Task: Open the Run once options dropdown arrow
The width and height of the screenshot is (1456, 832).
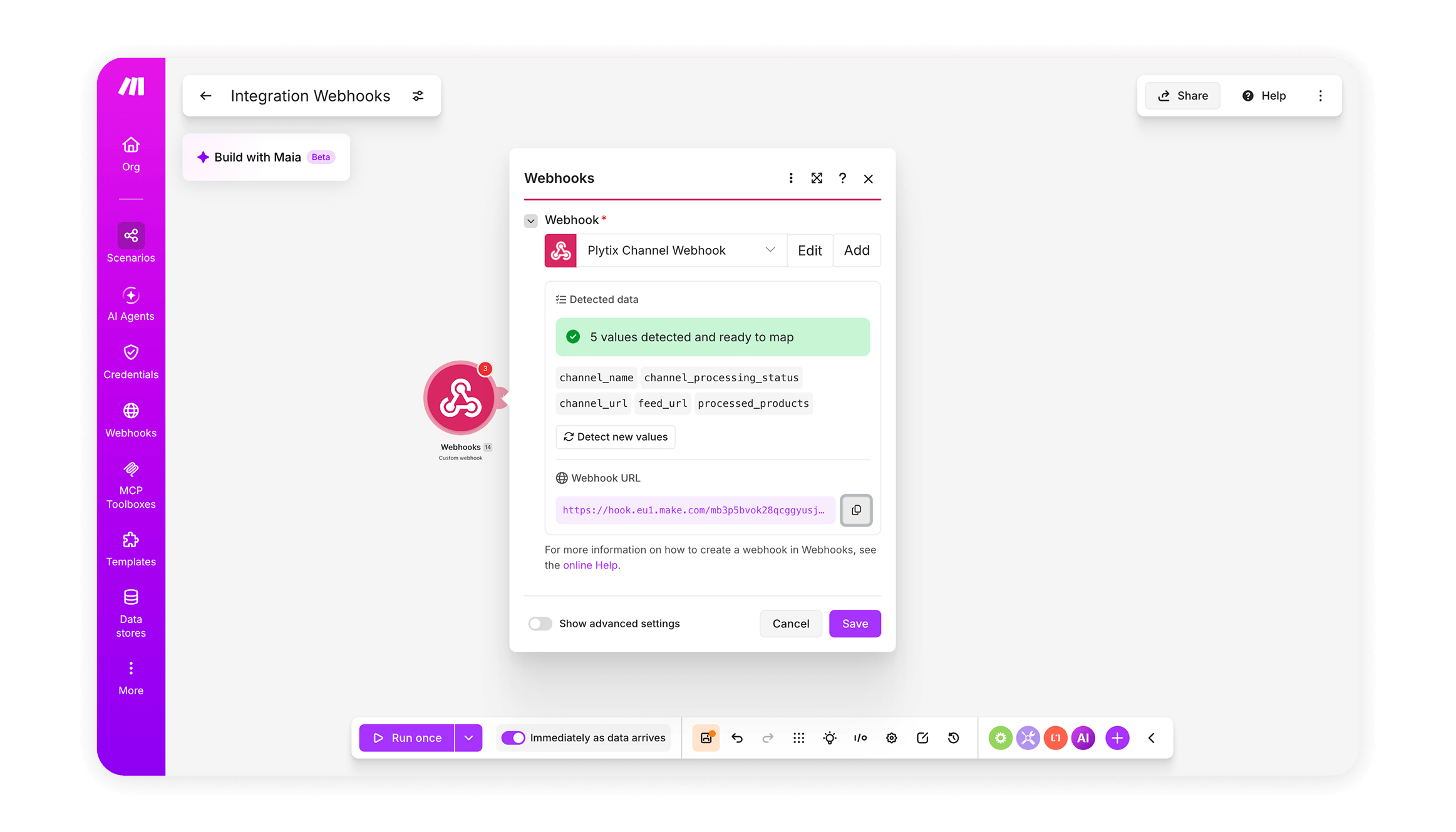Action: [468, 738]
